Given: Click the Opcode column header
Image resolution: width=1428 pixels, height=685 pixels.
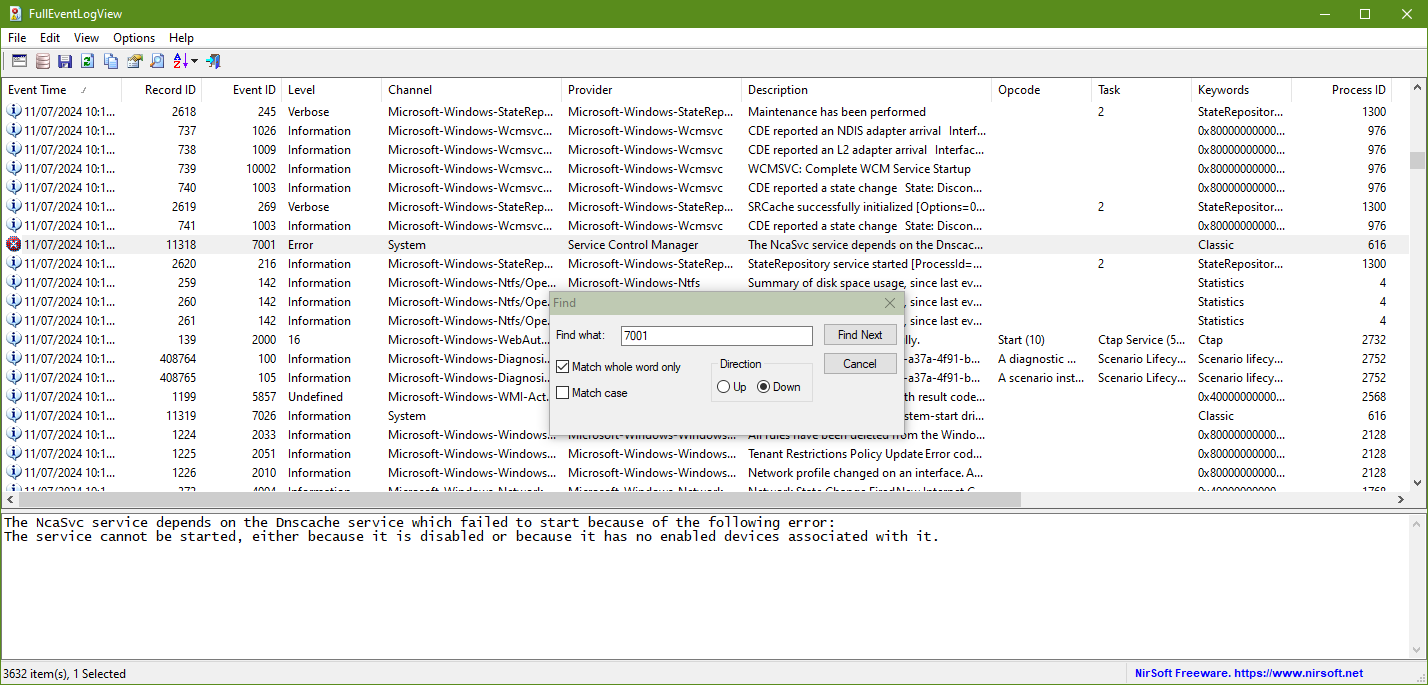Looking at the screenshot, I should click(1041, 90).
